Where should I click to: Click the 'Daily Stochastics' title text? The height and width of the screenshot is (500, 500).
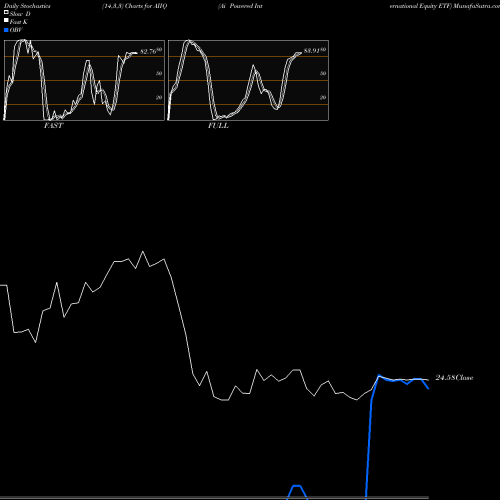pos(27,6)
